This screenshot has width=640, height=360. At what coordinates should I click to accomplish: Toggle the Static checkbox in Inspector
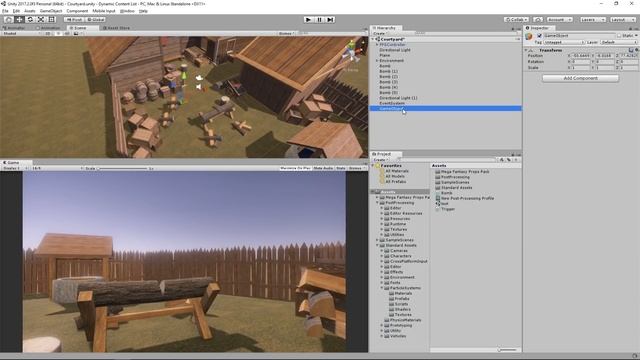(619, 36)
